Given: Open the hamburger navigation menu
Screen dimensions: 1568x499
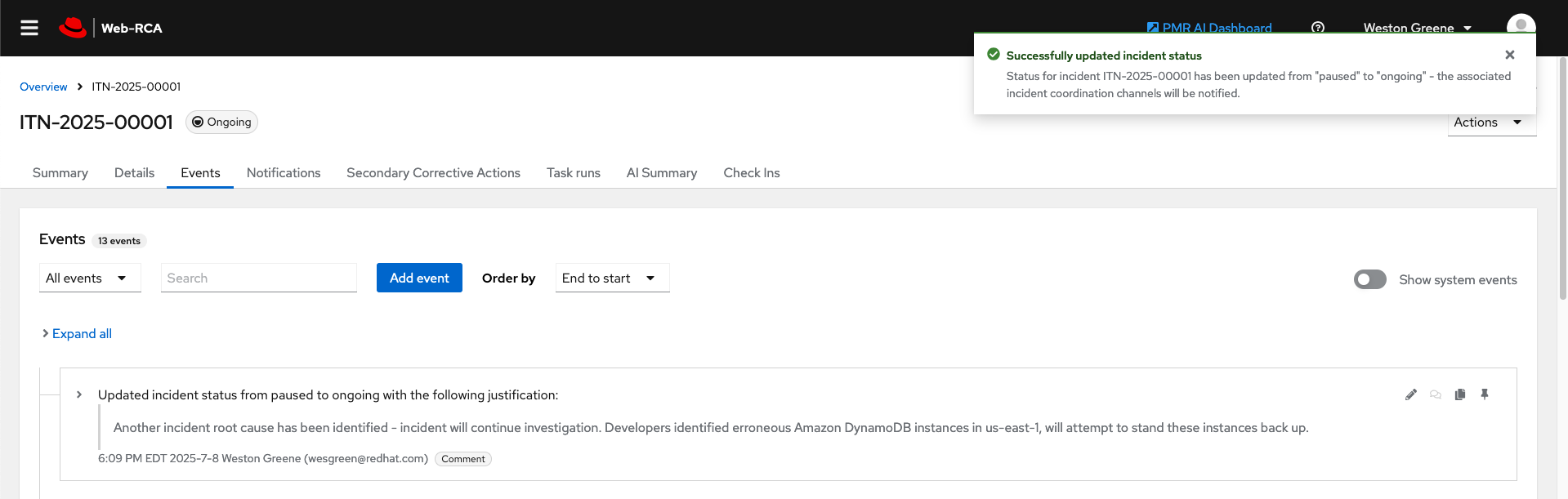Looking at the screenshot, I should [29, 28].
